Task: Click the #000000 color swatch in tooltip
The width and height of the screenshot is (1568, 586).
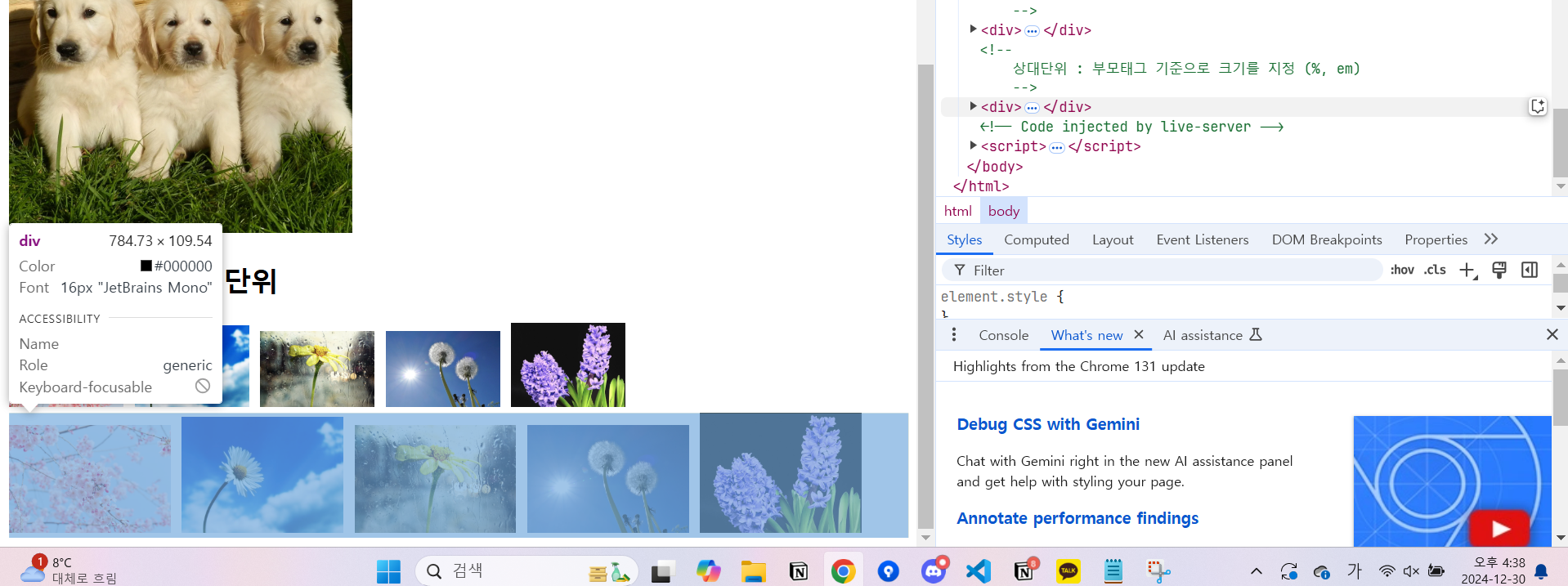Action: coord(146,266)
